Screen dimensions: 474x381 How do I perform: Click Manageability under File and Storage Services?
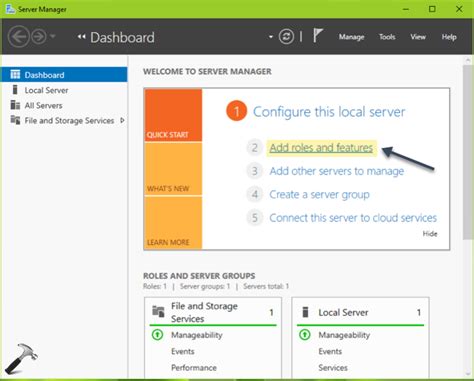197,335
